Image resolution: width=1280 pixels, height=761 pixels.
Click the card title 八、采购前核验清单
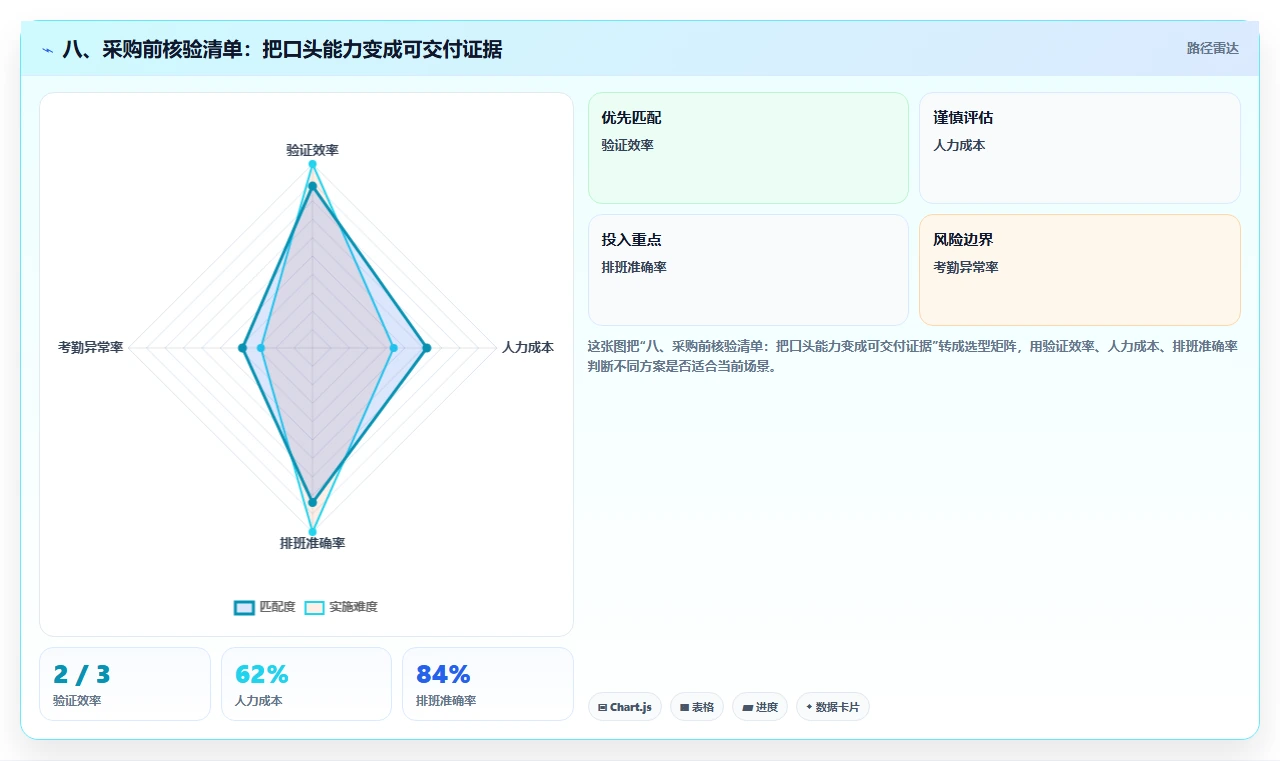282,49
